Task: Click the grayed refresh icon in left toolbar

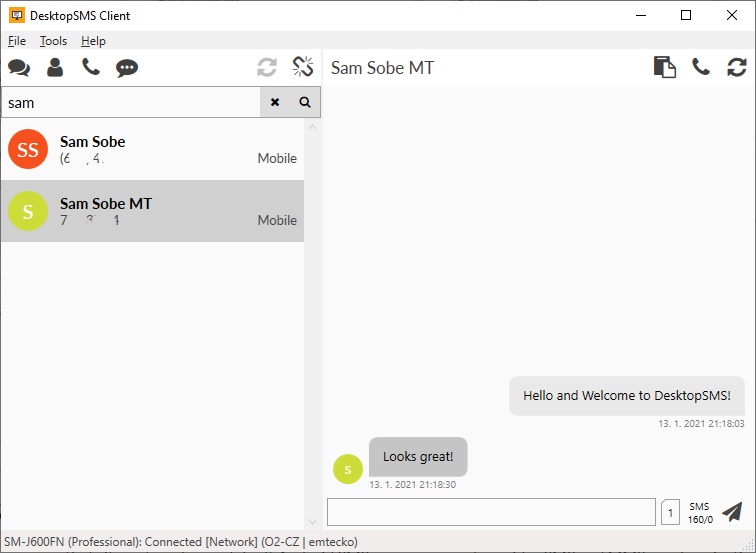Action: (x=267, y=67)
